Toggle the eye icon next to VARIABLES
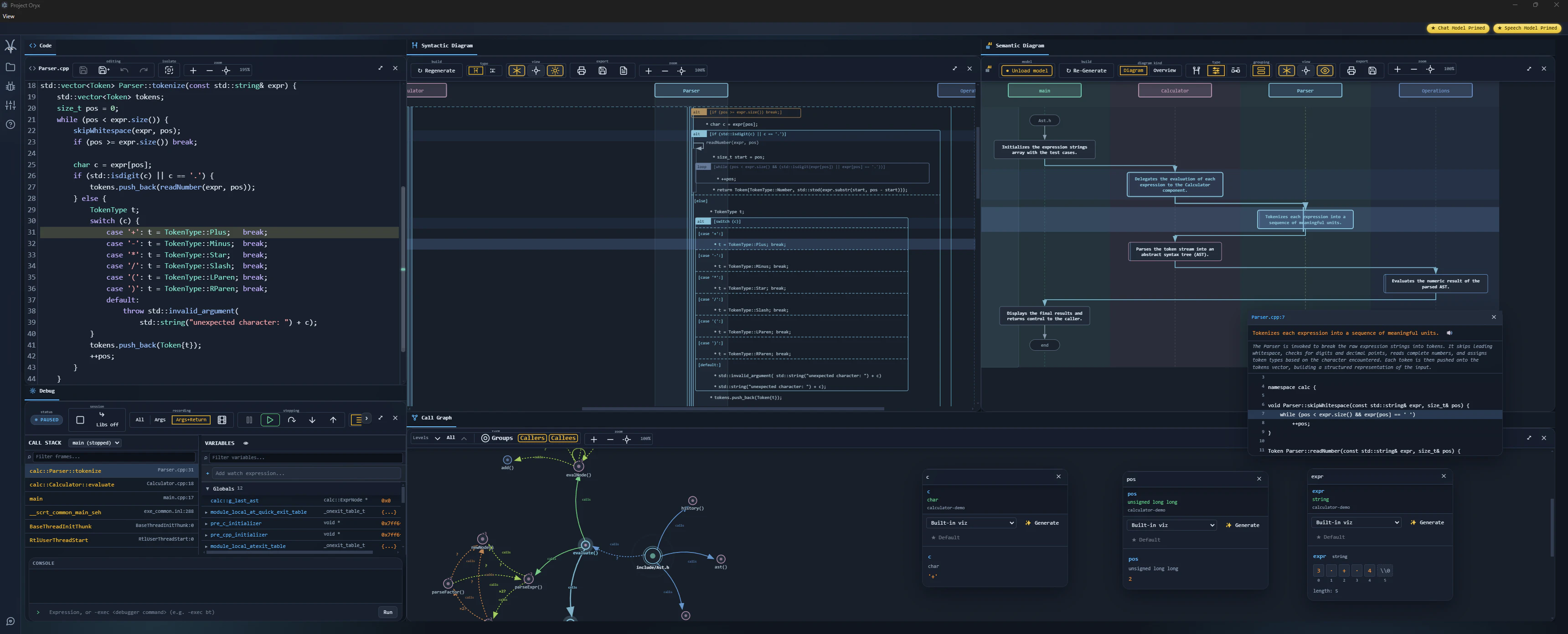The height and width of the screenshot is (634, 1568). 246,443
